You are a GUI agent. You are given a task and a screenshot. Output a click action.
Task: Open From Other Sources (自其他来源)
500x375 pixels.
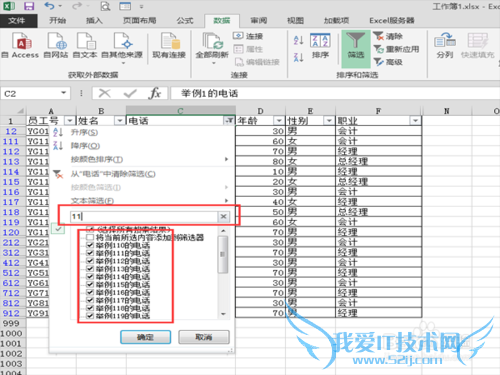coord(122,47)
